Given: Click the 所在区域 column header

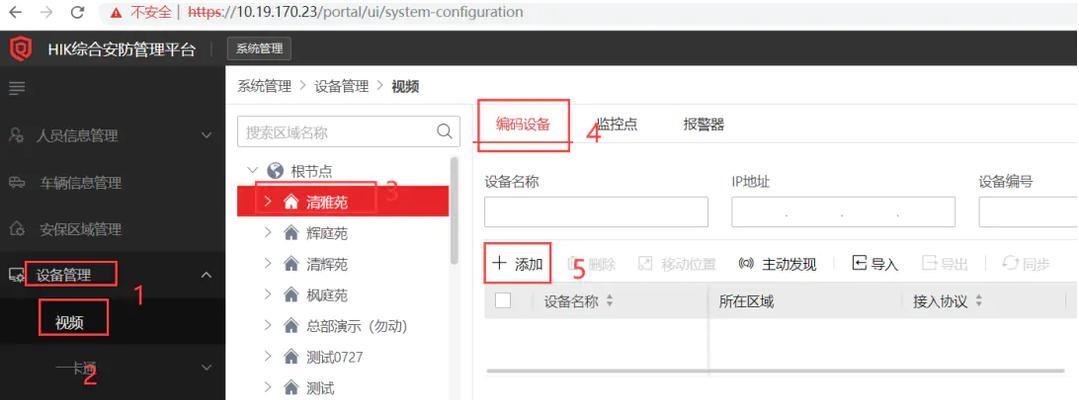Looking at the screenshot, I should [746, 302].
